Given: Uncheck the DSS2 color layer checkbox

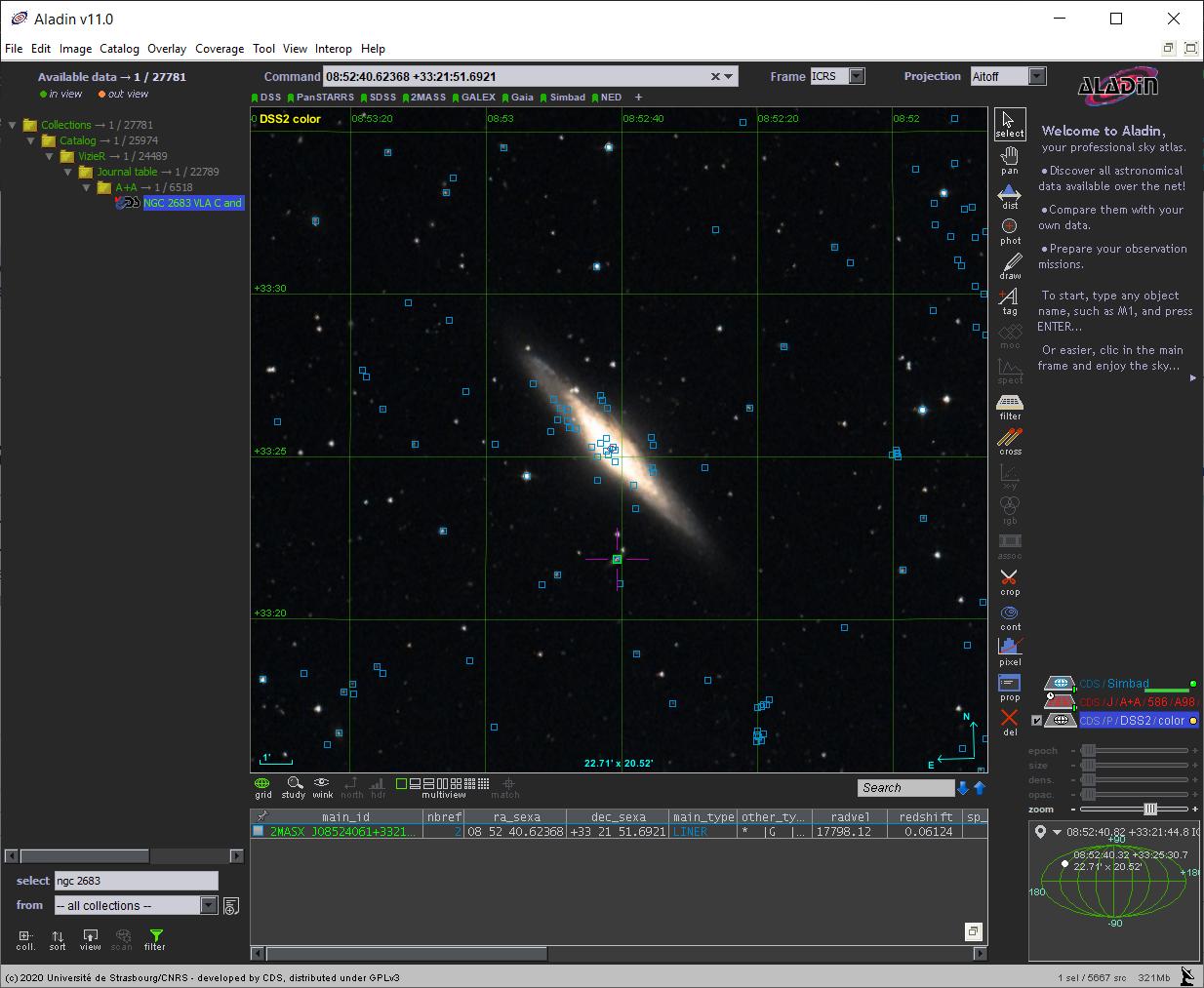Looking at the screenshot, I should click(x=1036, y=721).
